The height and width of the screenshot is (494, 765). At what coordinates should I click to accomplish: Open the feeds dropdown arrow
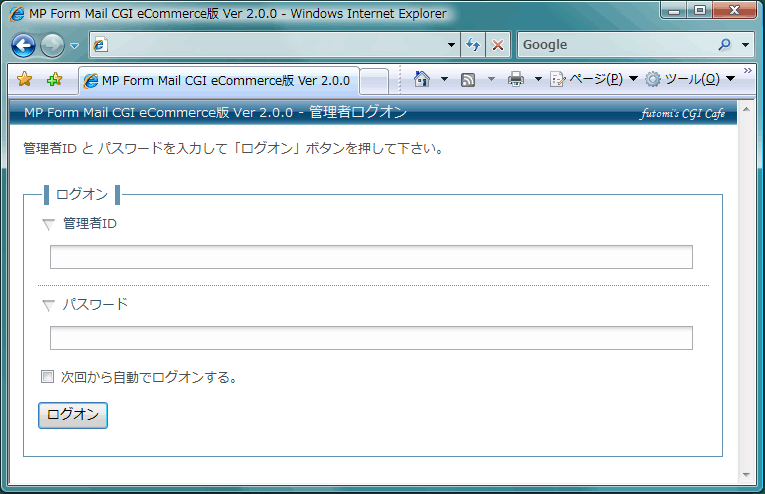pyautogui.click(x=491, y=79)
